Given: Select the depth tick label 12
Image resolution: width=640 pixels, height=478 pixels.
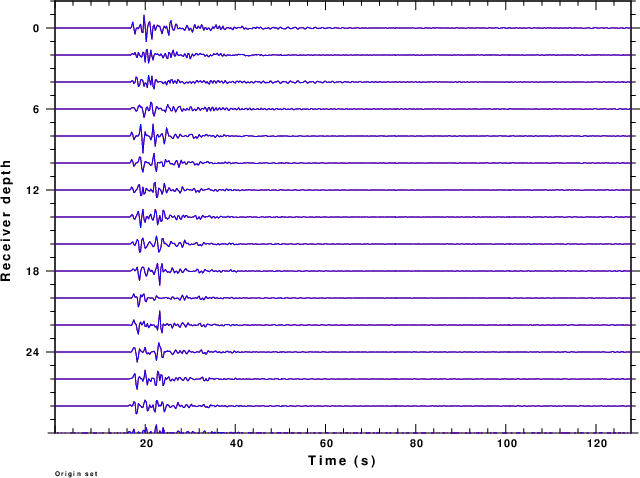Looking at the screenshot, I should pos(33,190).
